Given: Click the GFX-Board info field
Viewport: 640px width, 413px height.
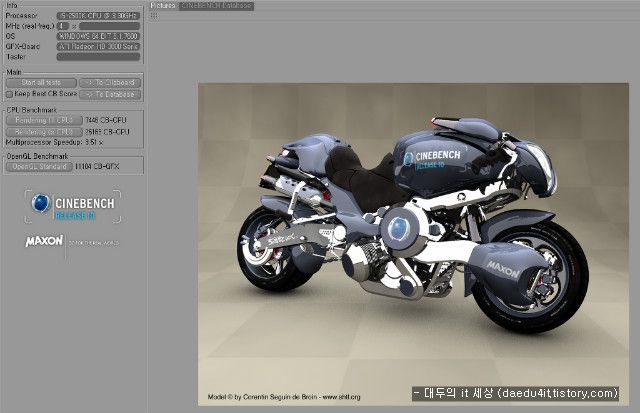Looking at the screenshot, I should click(x=98, y=47).
